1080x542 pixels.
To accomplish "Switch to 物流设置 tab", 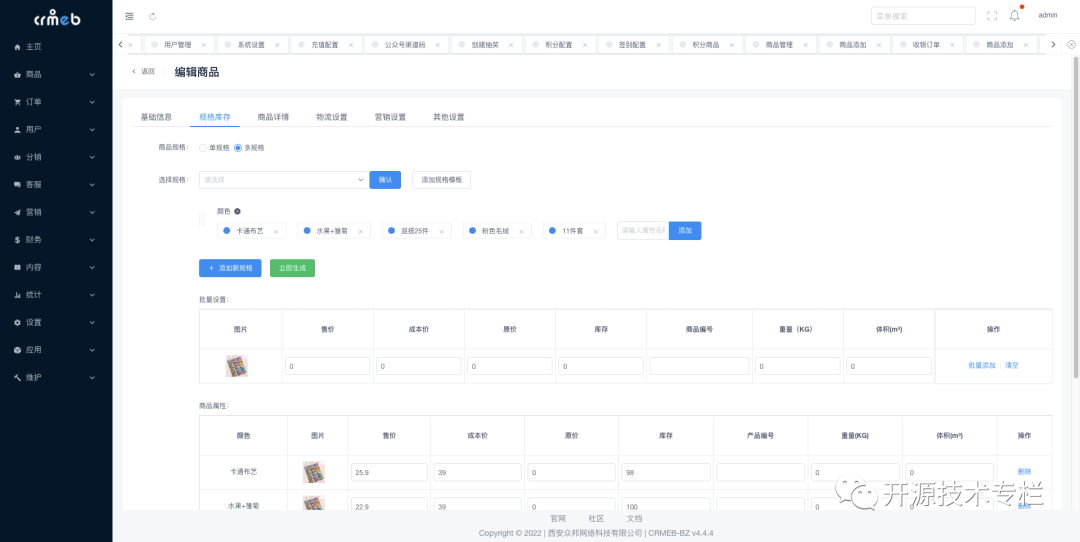I will pos(331,117).
